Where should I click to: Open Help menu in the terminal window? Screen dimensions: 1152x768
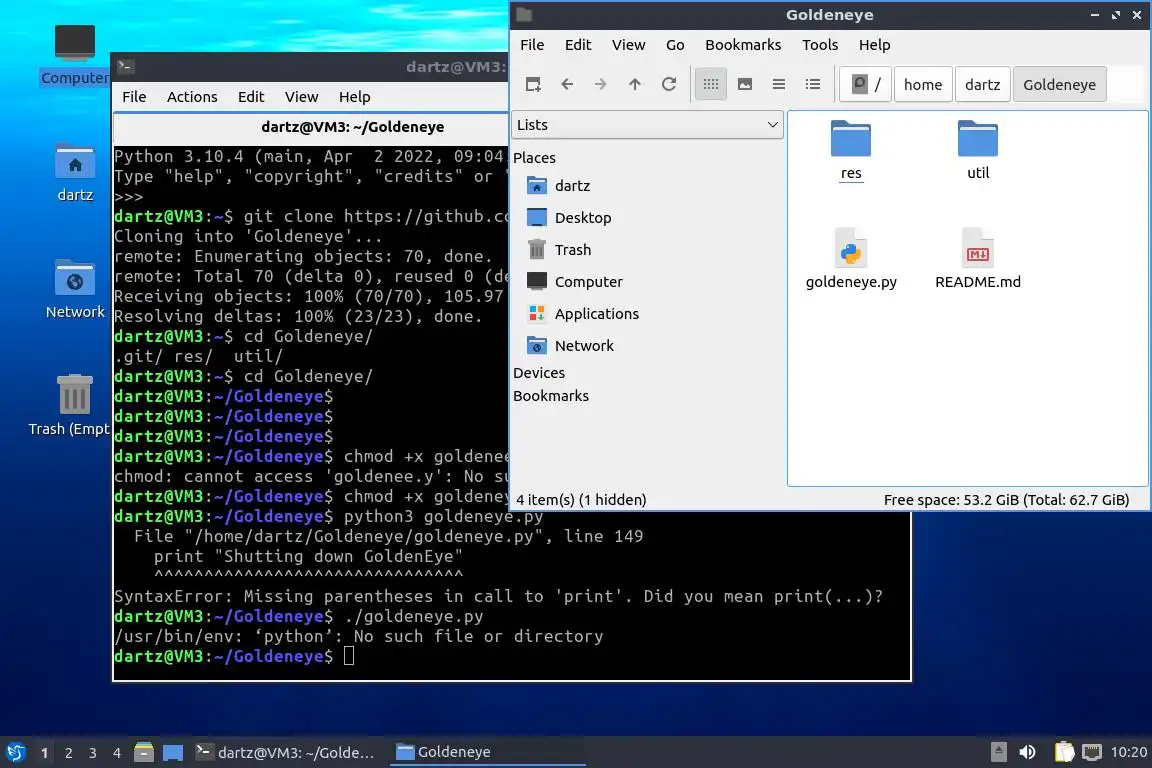pos(354,97)
